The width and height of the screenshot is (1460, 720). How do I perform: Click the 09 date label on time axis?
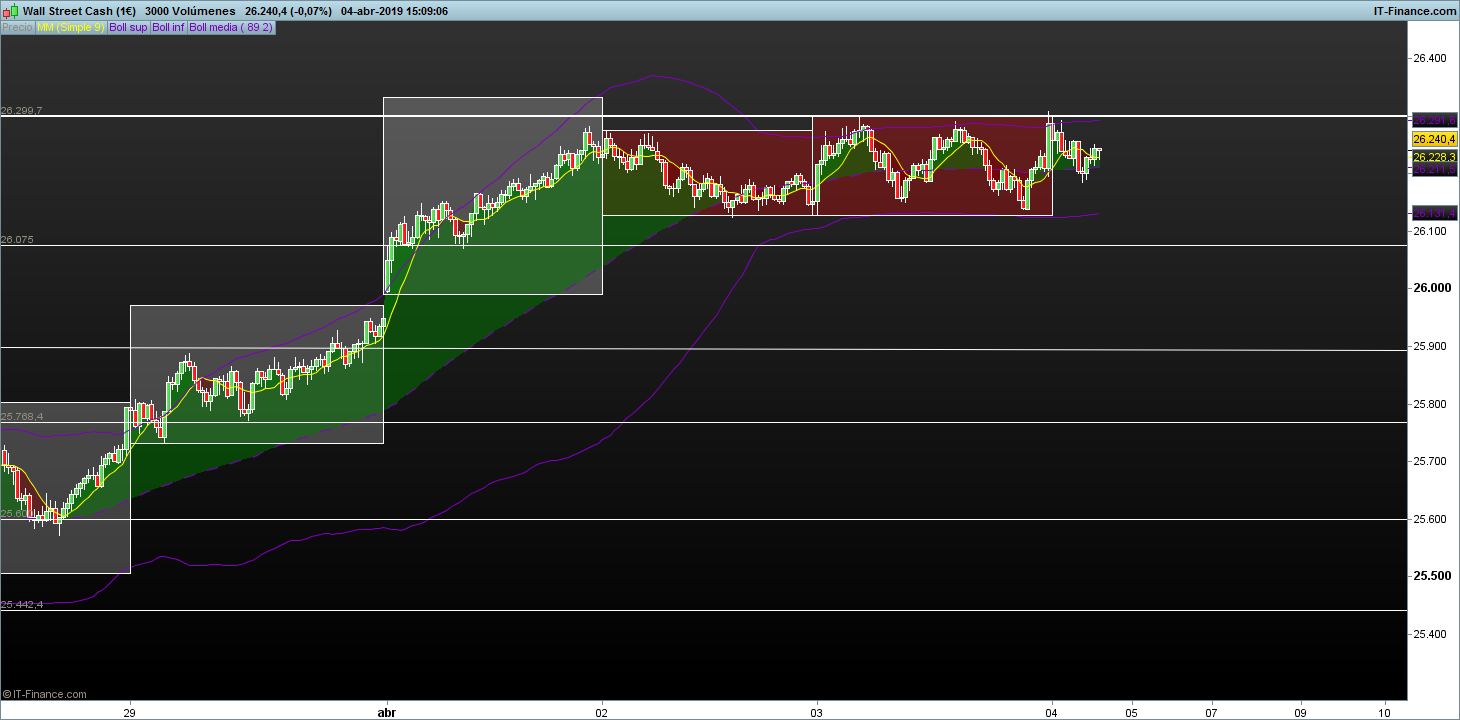(1301, 714)
